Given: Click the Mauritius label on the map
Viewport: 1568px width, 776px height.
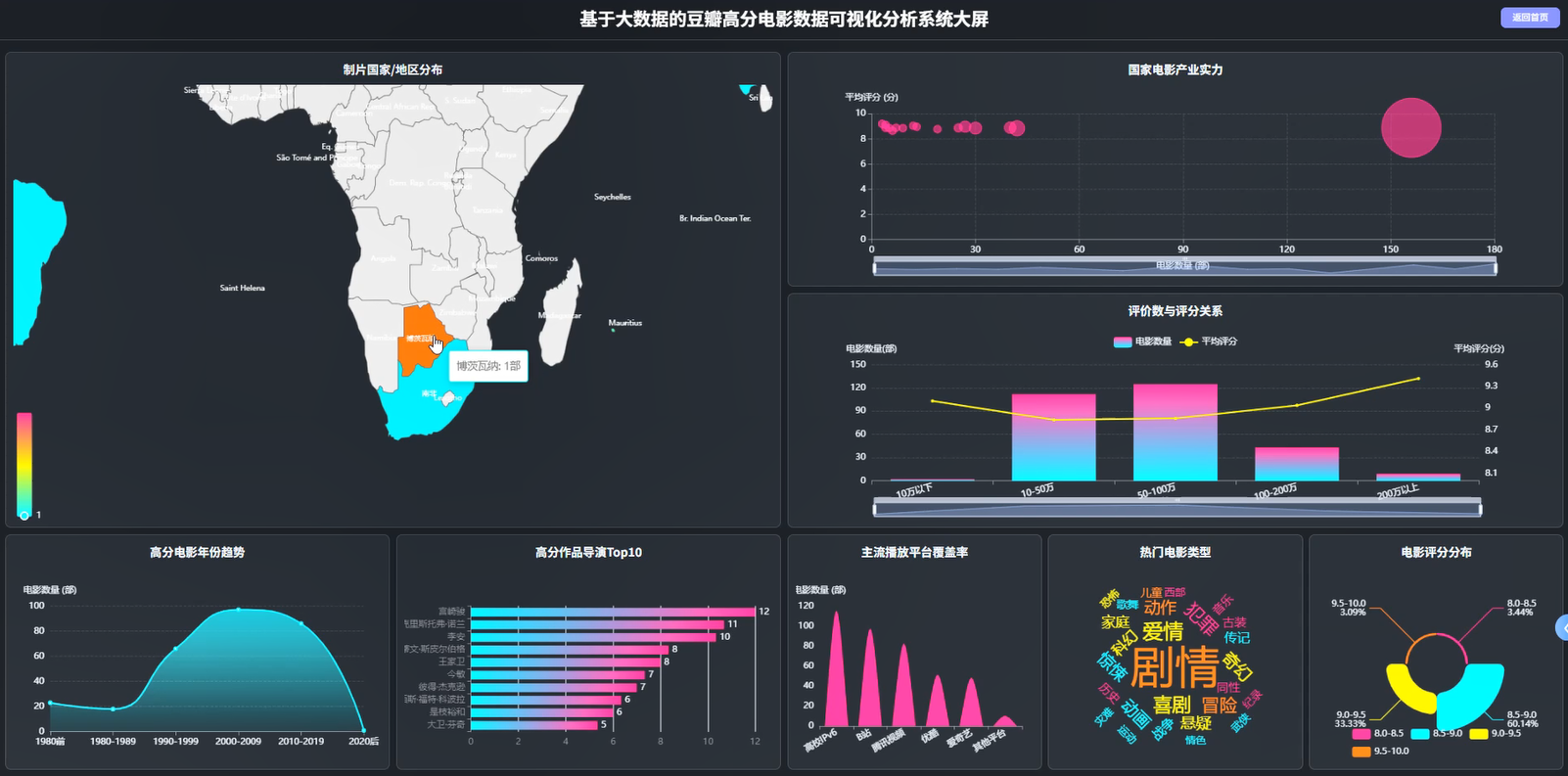Looking at the screenshot, I should point(625,322).
